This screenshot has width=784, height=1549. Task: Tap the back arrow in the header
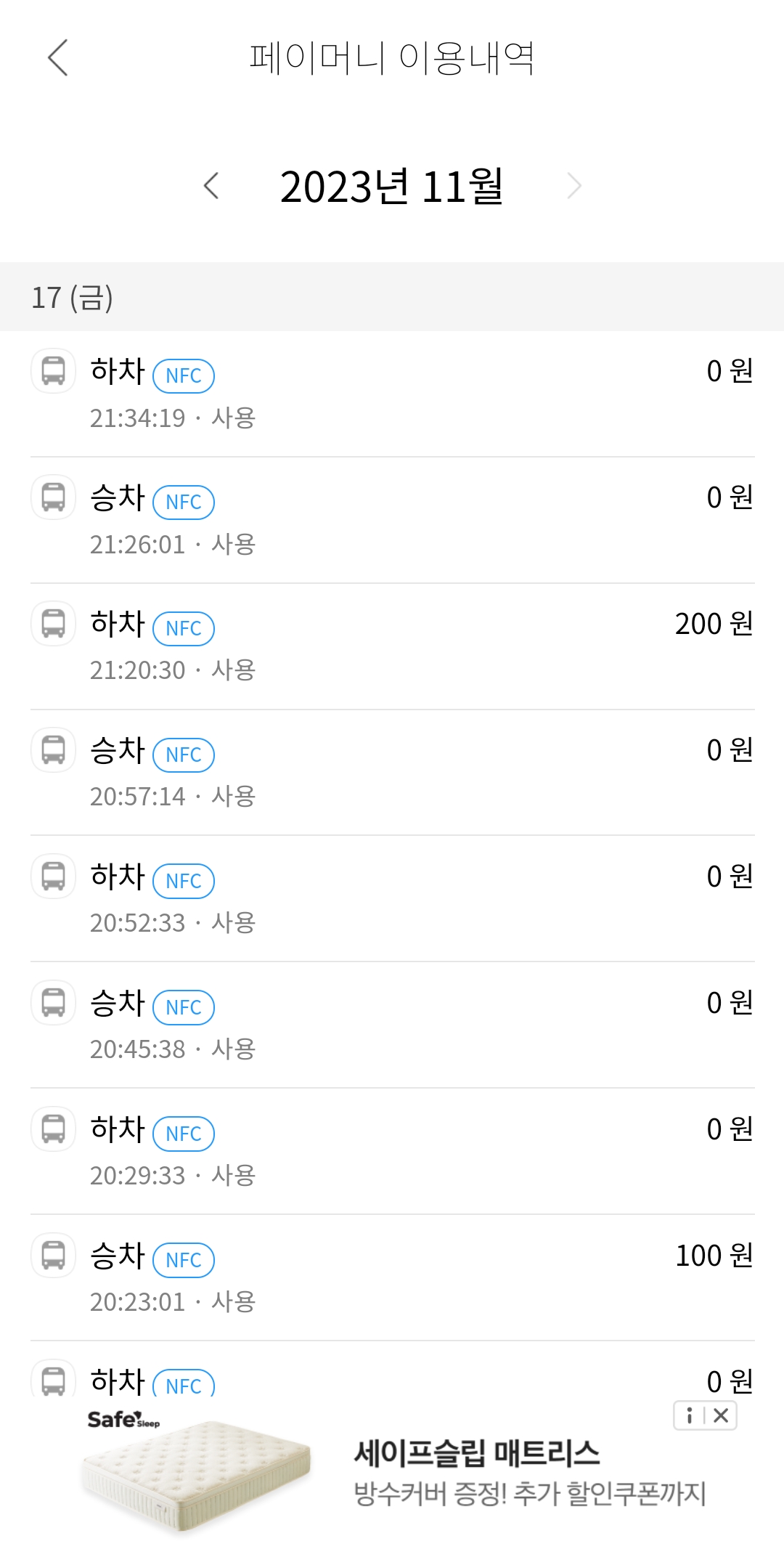(x=58, y=58)
